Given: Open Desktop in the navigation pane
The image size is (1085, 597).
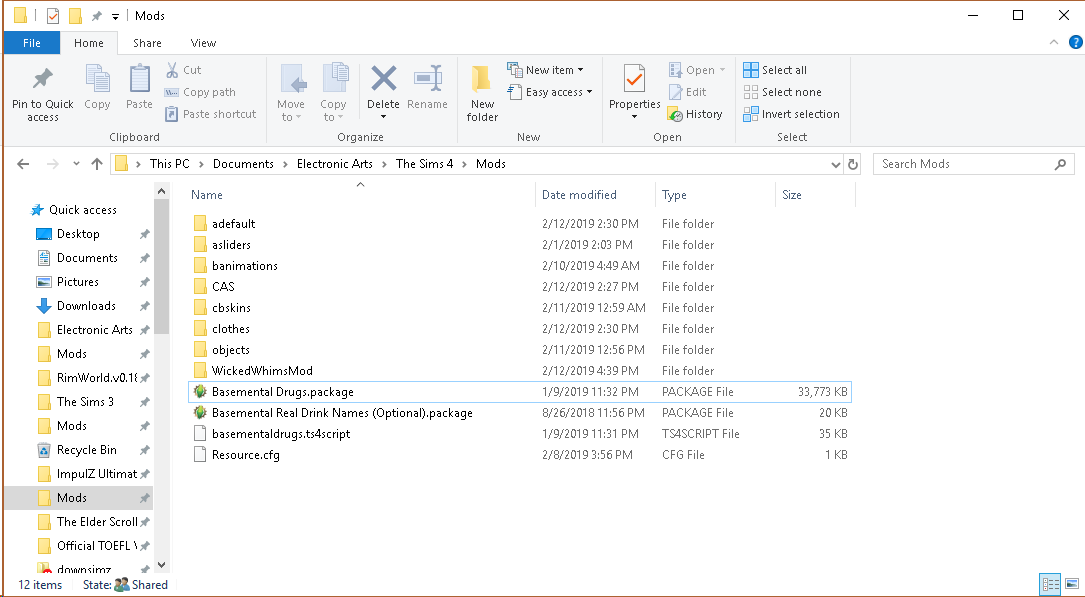Looking at the screenshot, I should pyautogui.click(x=78, y=234).
